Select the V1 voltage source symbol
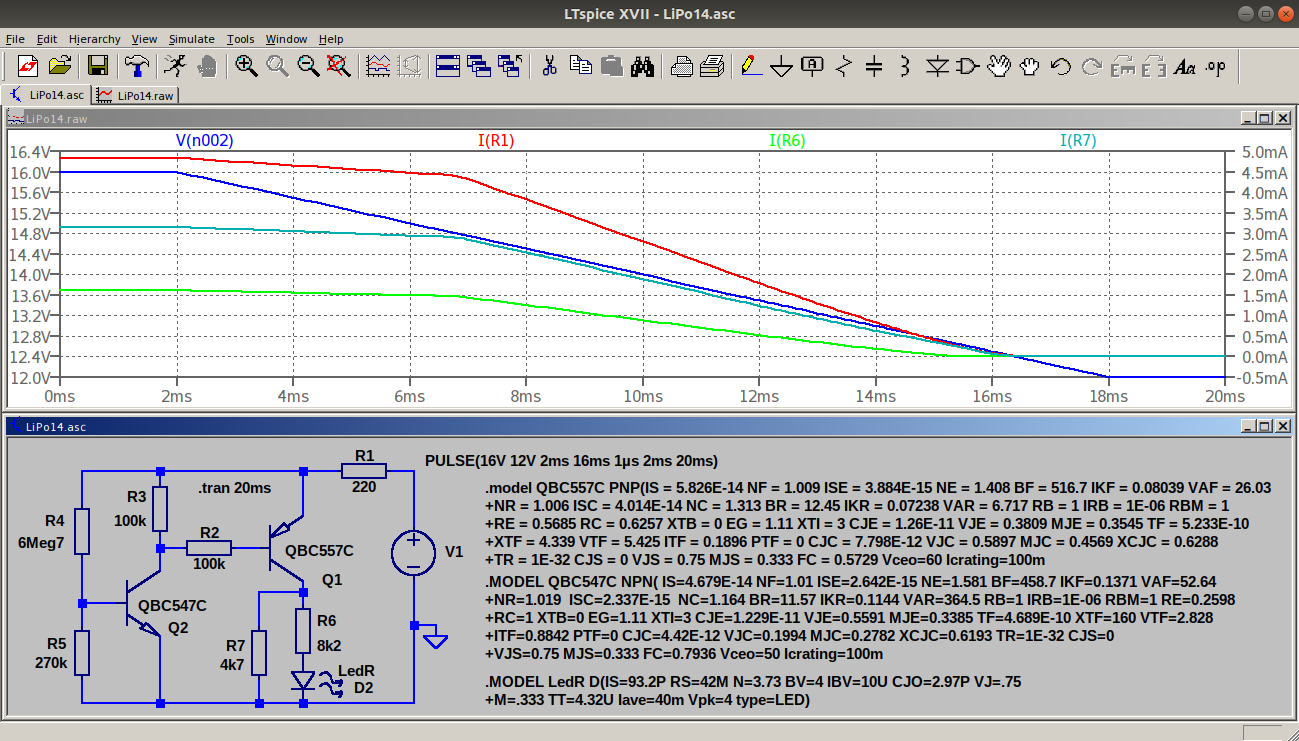 [x=412, y=553]
